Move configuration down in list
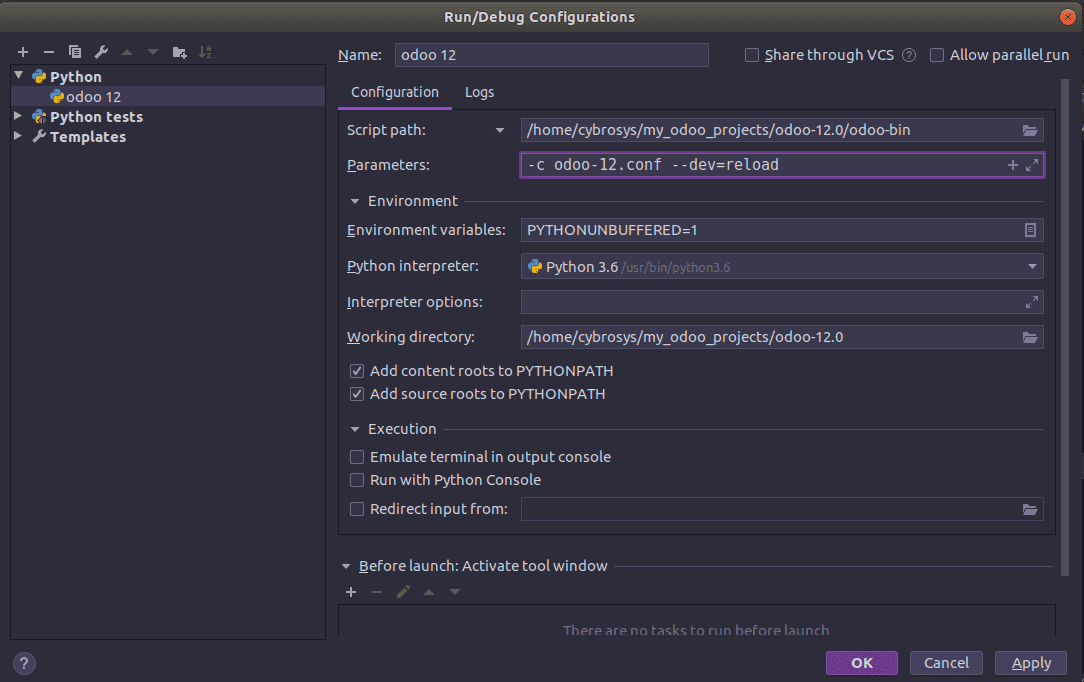 click(x=153, y=52)
